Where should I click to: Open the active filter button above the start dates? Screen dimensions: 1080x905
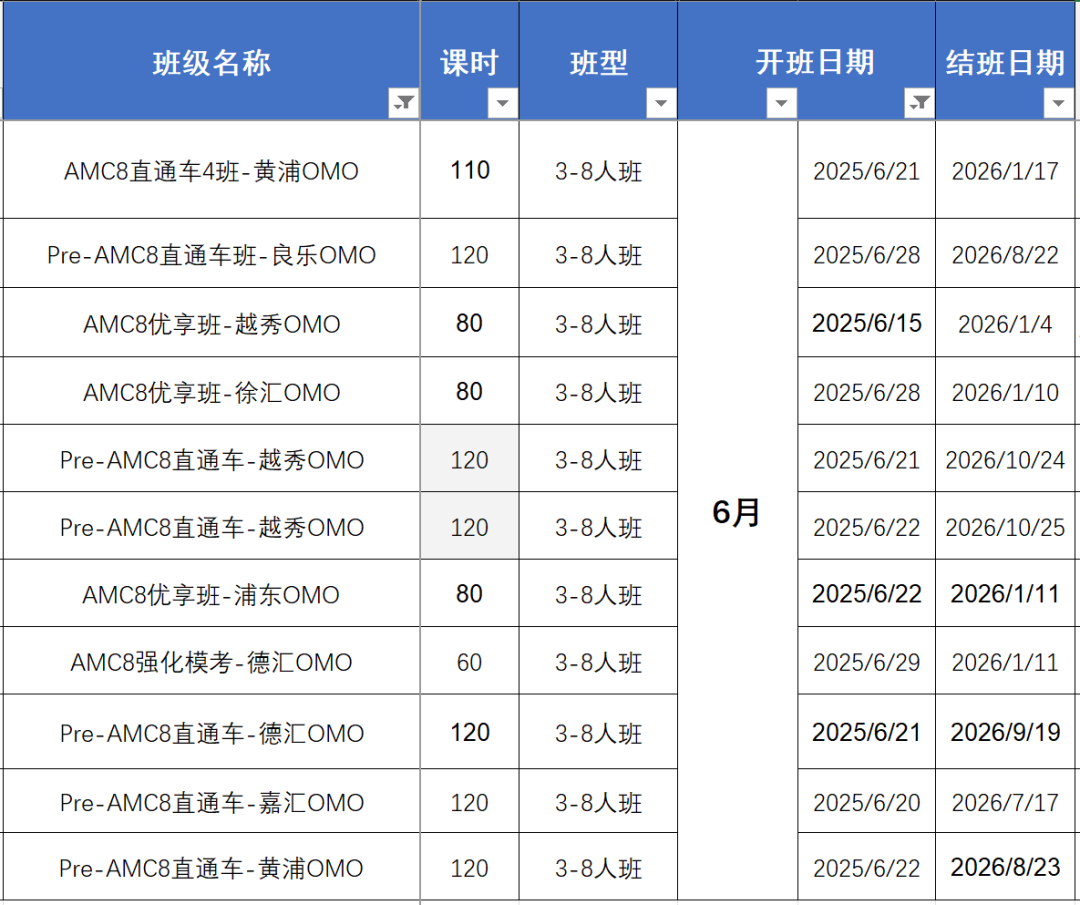(920, 103)
